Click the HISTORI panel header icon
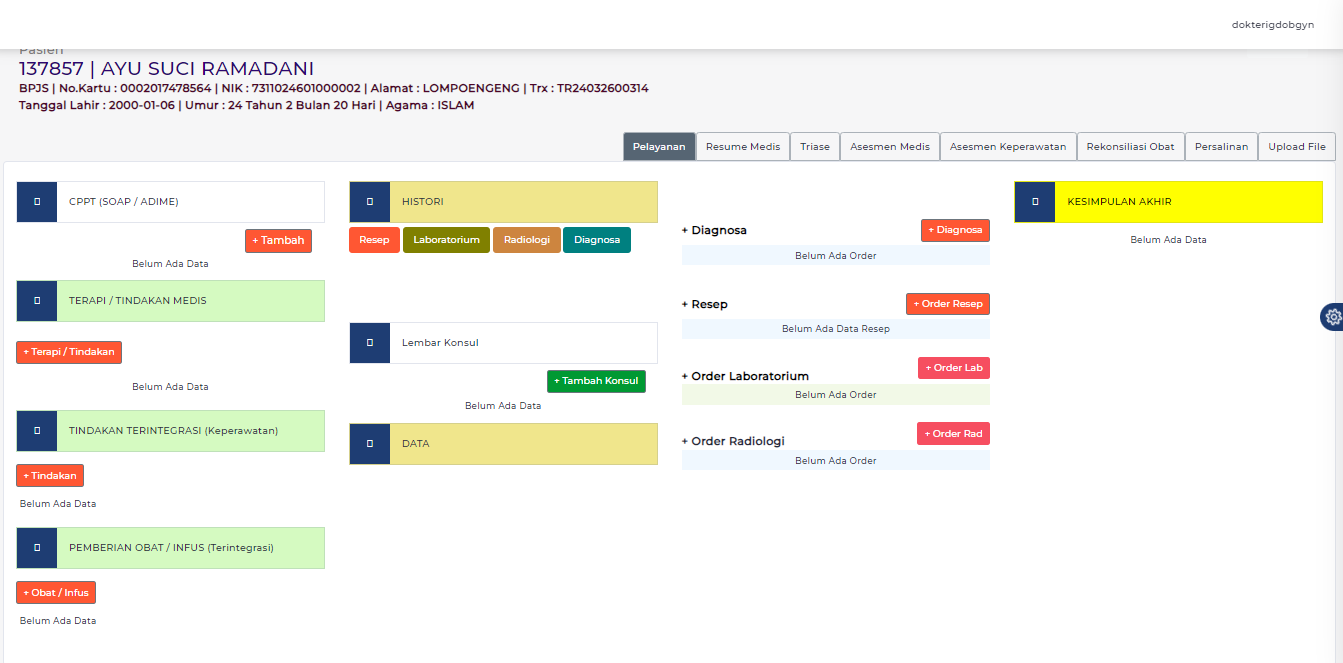 pos(369,201)
